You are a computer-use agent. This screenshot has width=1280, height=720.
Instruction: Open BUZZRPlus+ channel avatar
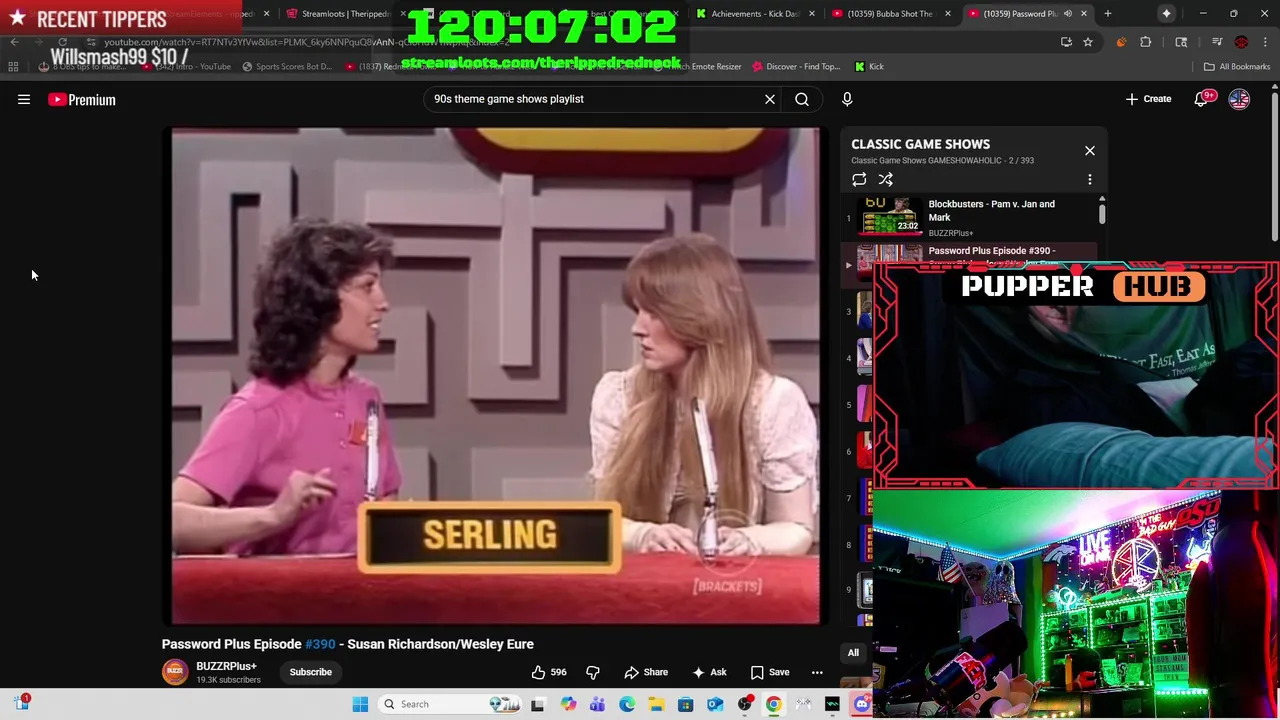coord(175,672)
